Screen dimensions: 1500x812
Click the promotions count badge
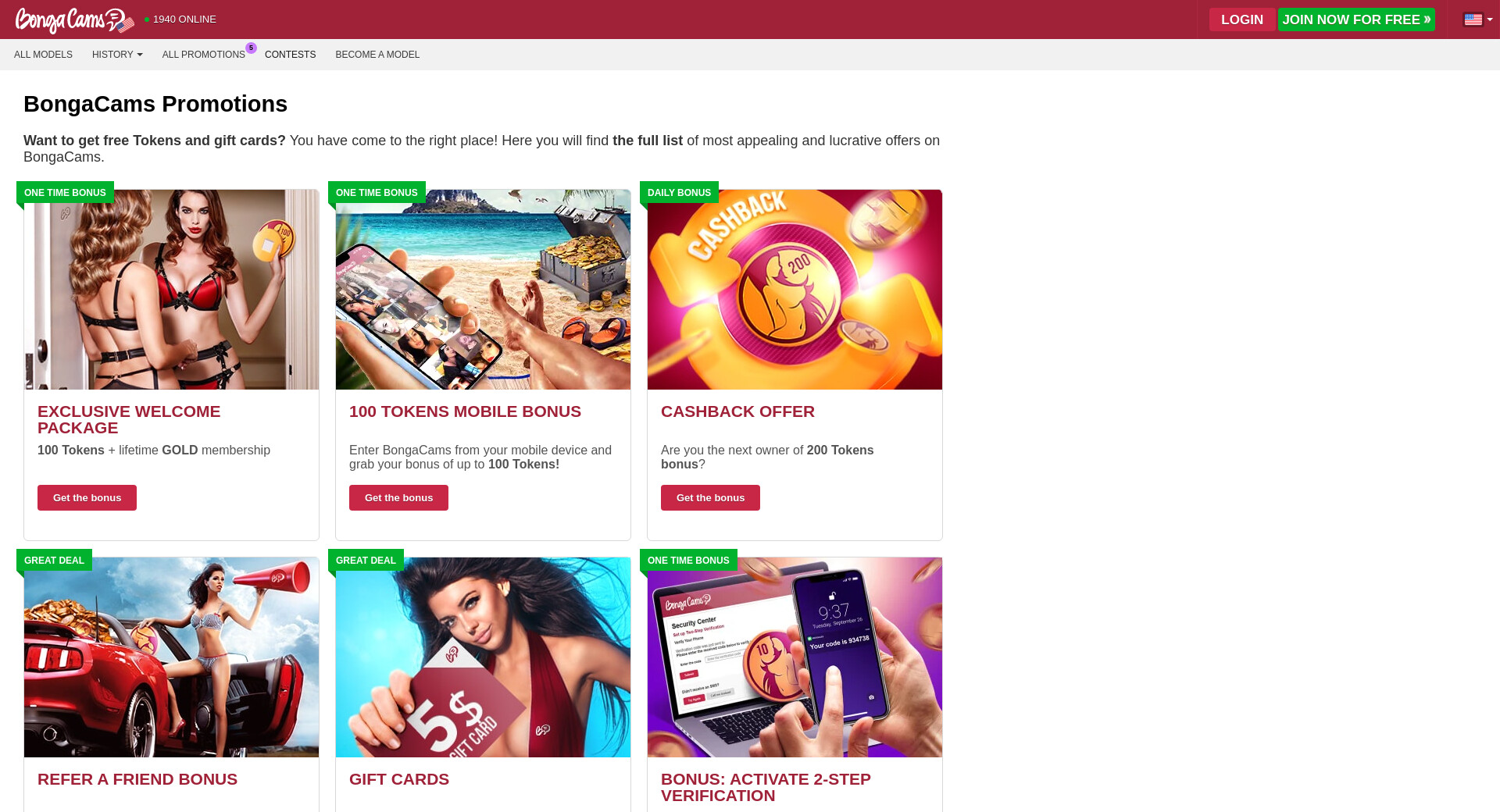(251, 48)
